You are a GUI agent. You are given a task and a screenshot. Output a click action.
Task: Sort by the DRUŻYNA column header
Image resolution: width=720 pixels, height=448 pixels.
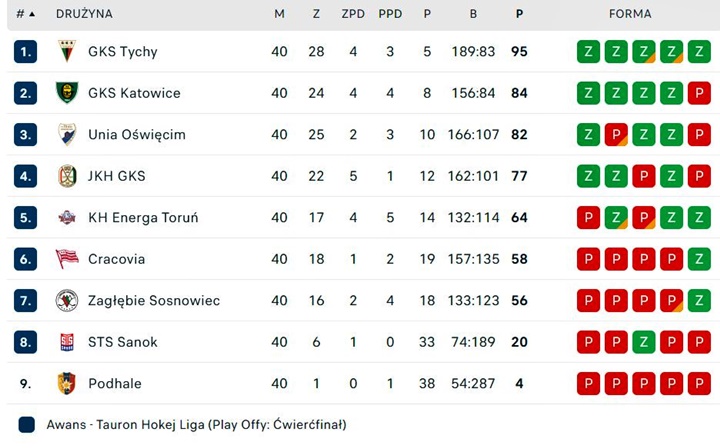(84, 14)
